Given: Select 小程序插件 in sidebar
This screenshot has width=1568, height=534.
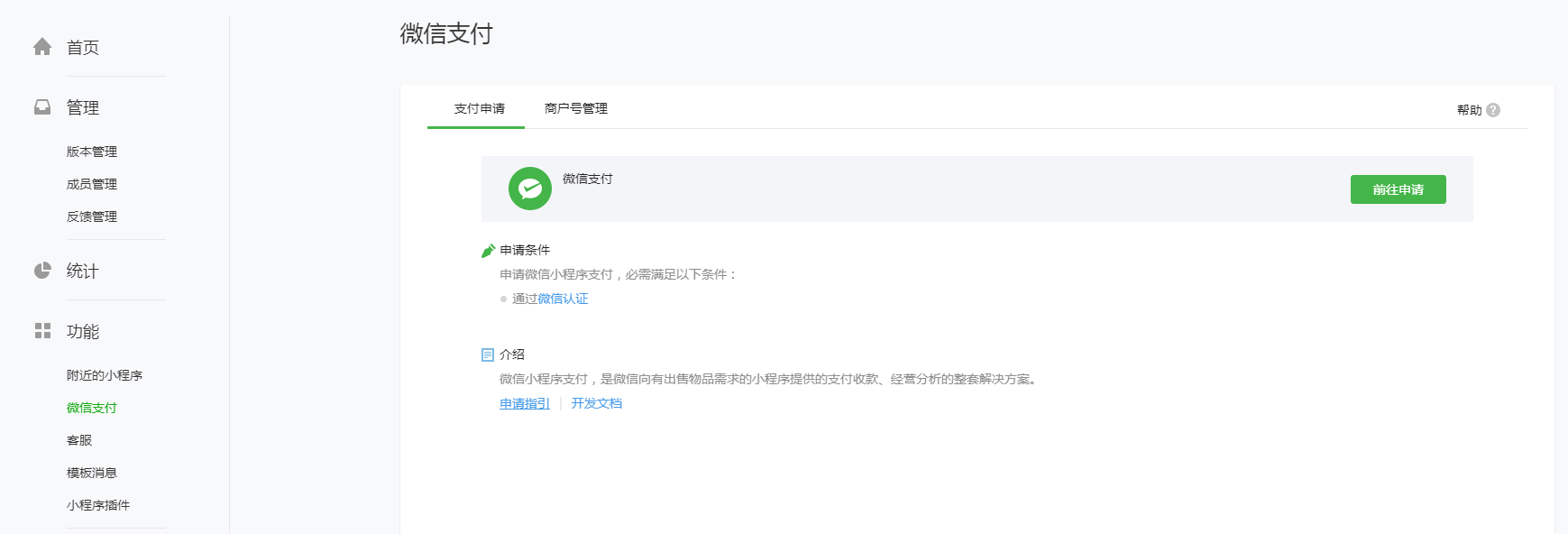Looking at the screenshot, I should point(98,505).
